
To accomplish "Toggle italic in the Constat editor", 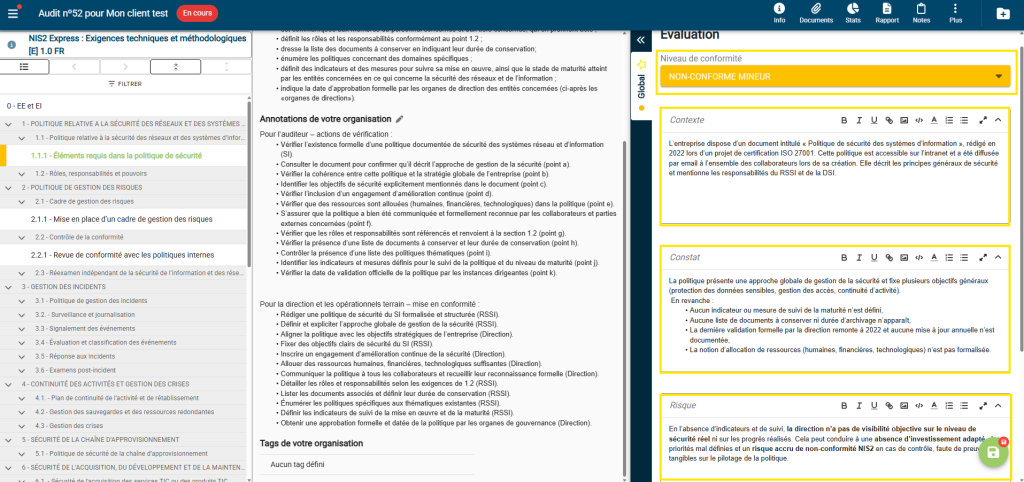I will [860, 257].
